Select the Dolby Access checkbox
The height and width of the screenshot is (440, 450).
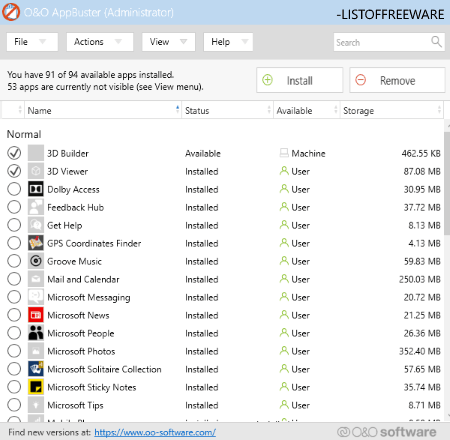[x=14, y=189]
